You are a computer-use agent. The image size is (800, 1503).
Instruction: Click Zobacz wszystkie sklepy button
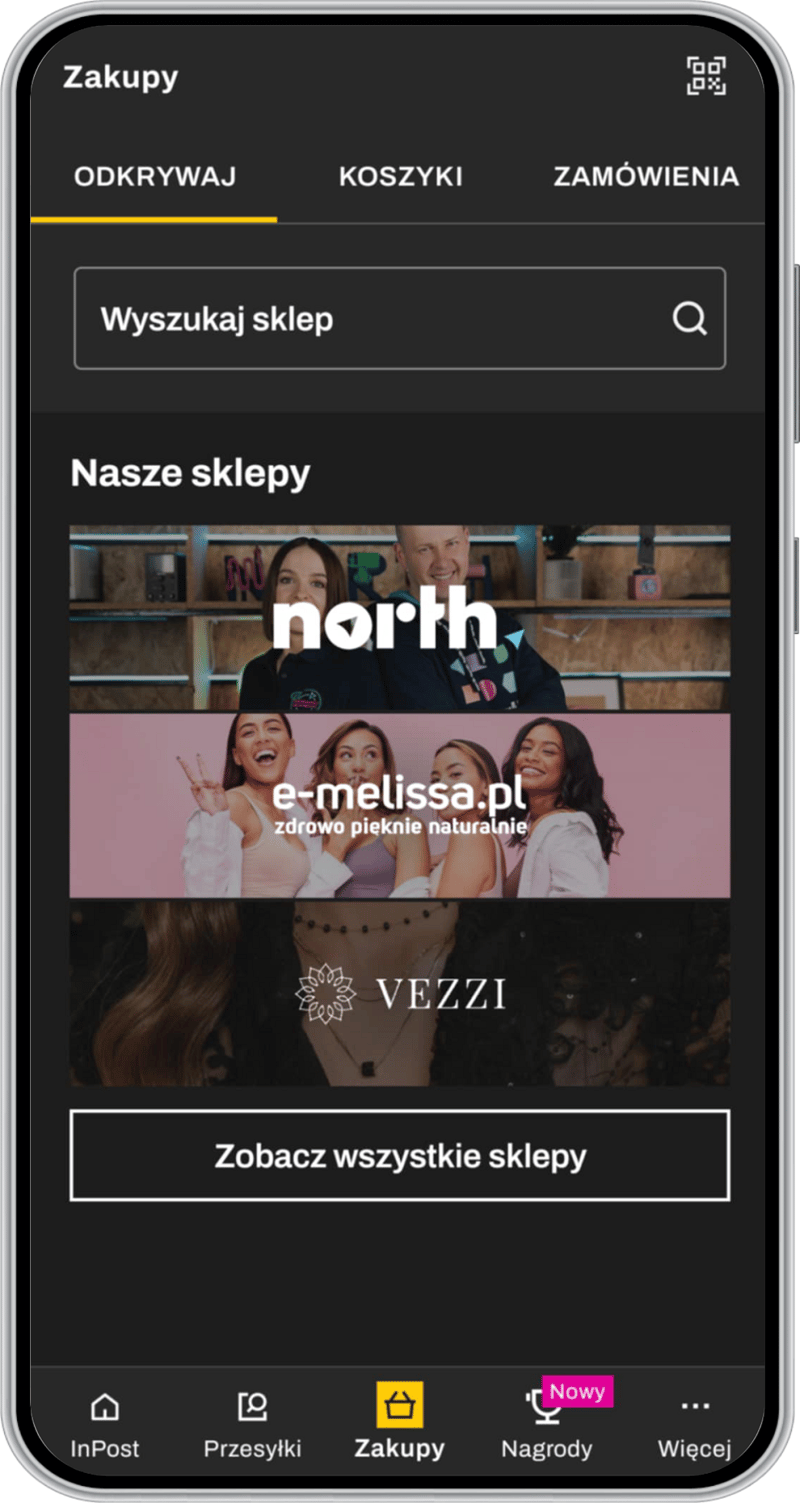[x=400, y=1156]
